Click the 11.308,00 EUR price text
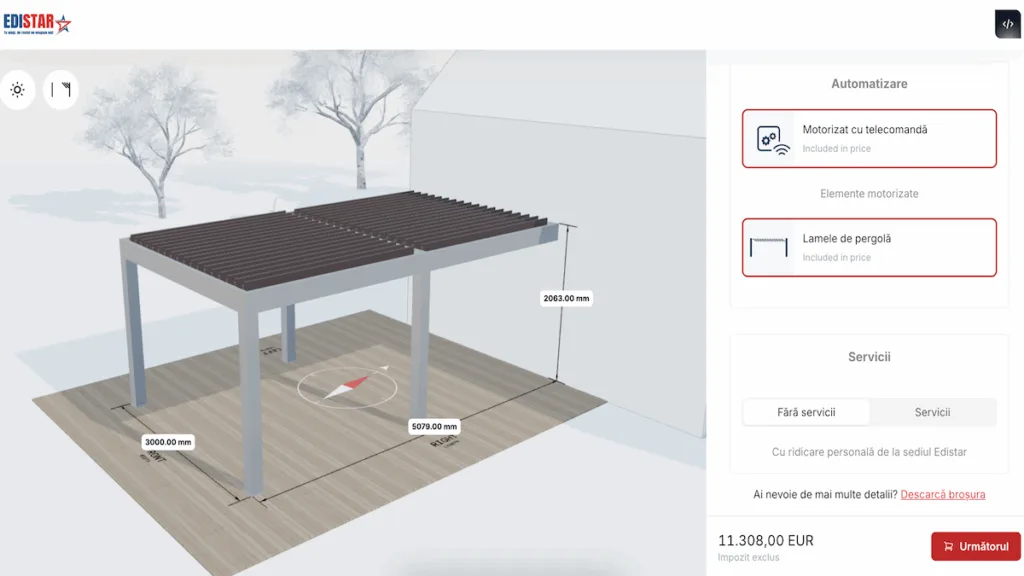Viewport: 1024px width, 576px height. pos(765,541)
